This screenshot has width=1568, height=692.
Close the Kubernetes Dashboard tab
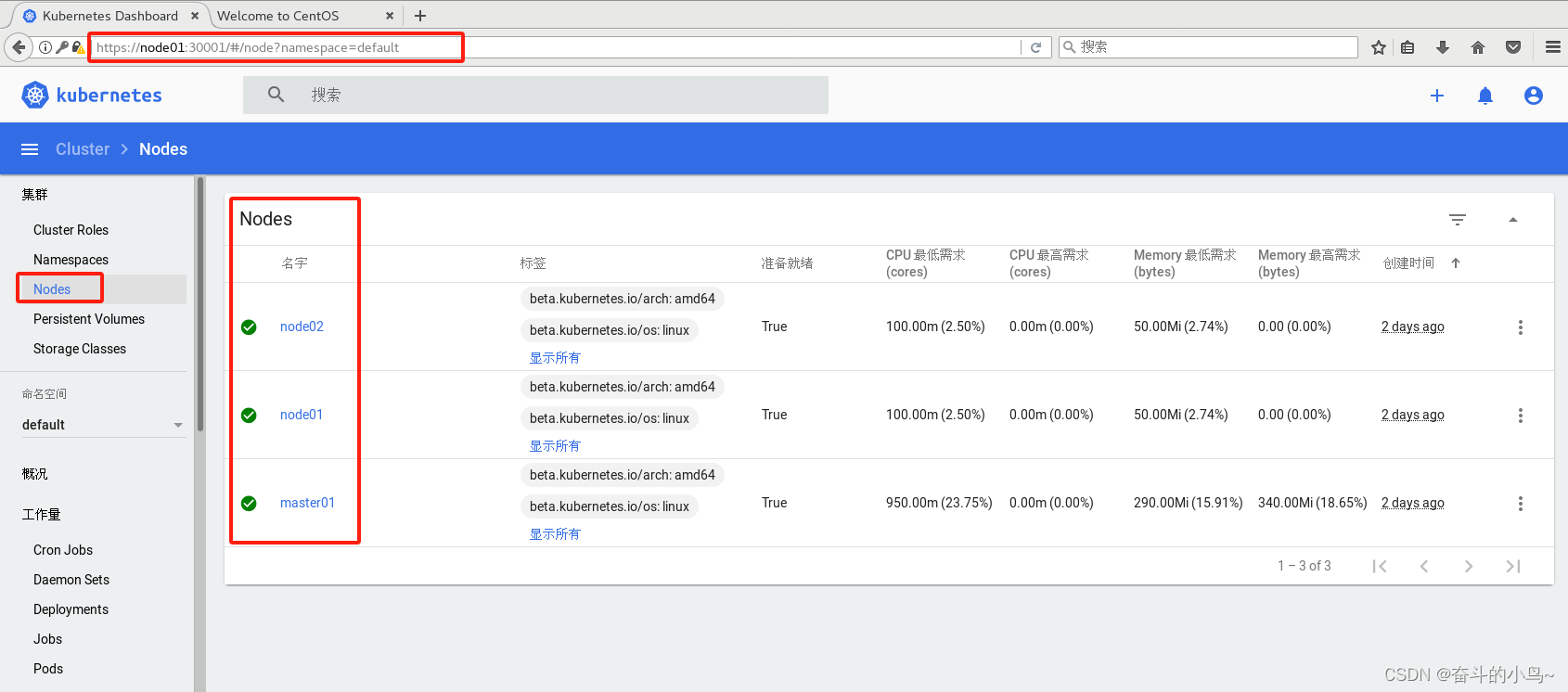195,16
